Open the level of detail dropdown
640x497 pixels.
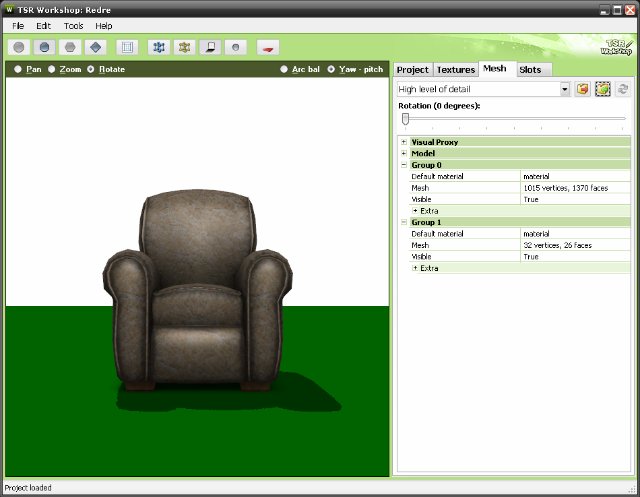(x=565, y=89)
